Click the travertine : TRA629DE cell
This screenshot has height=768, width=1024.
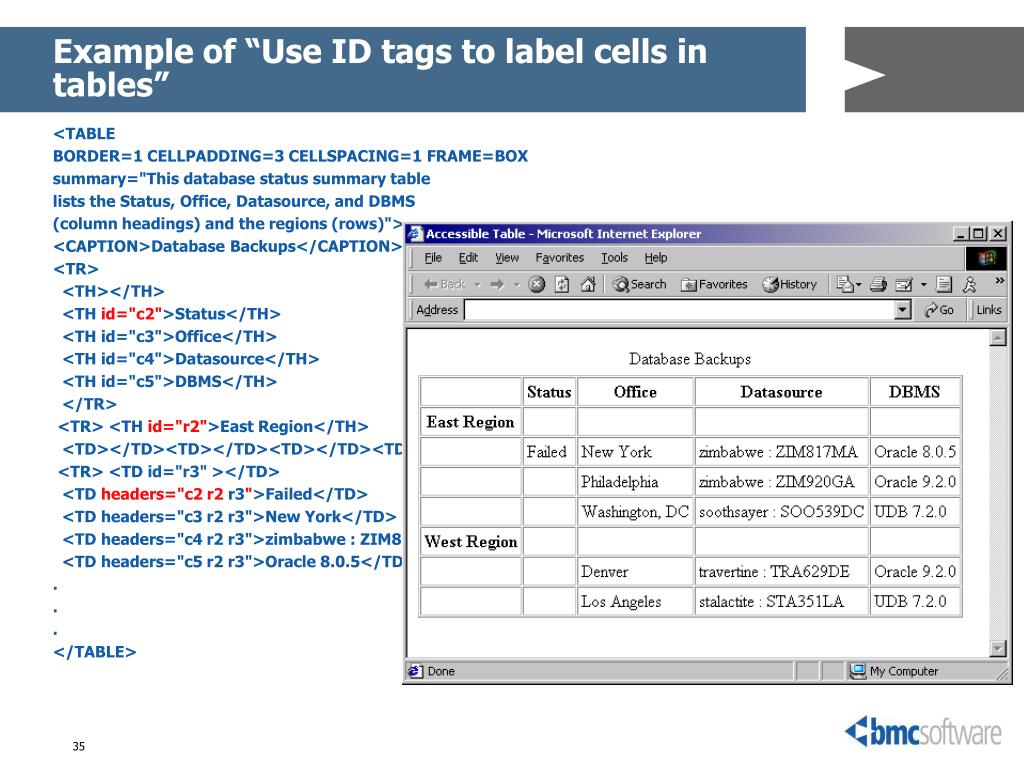[781, 571]
